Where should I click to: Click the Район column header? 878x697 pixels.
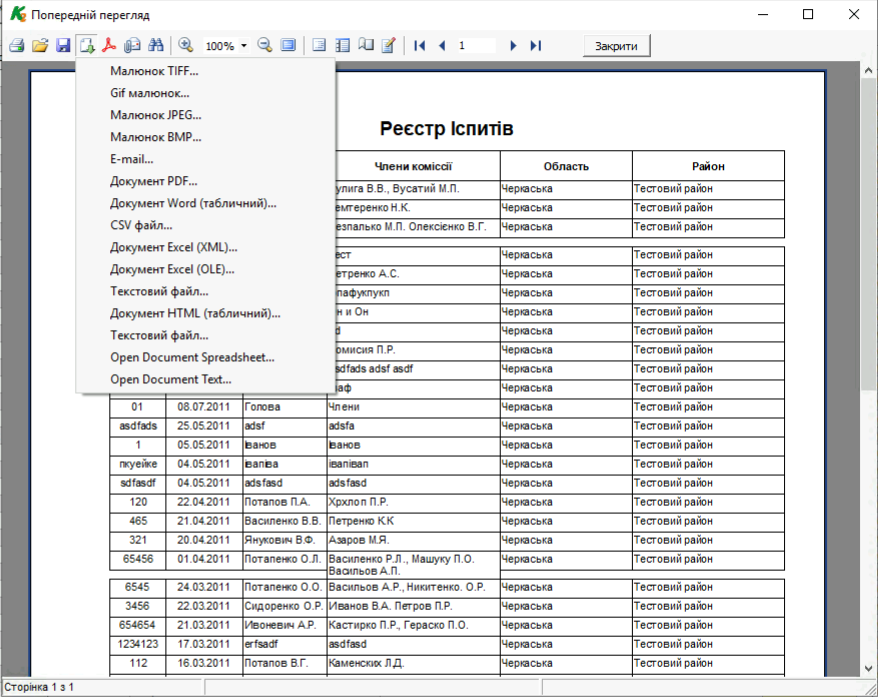tap(708, 166)
